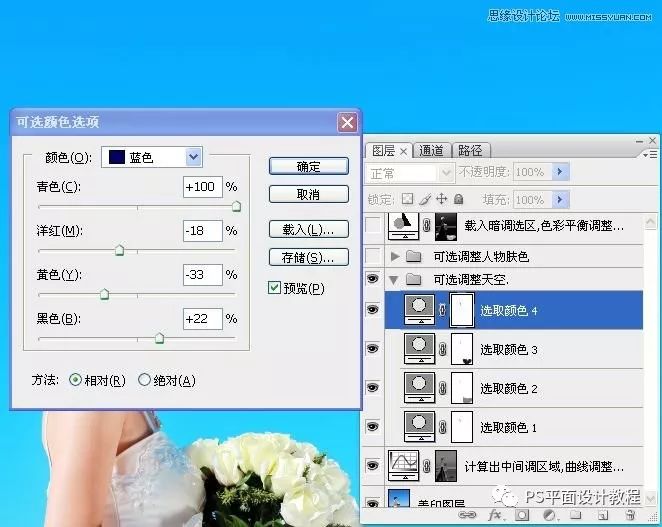Image resolution: width=662 pixels, height=527 pixels.
Task: Click lock transparent pixels icon
Action: coord(407,199)
